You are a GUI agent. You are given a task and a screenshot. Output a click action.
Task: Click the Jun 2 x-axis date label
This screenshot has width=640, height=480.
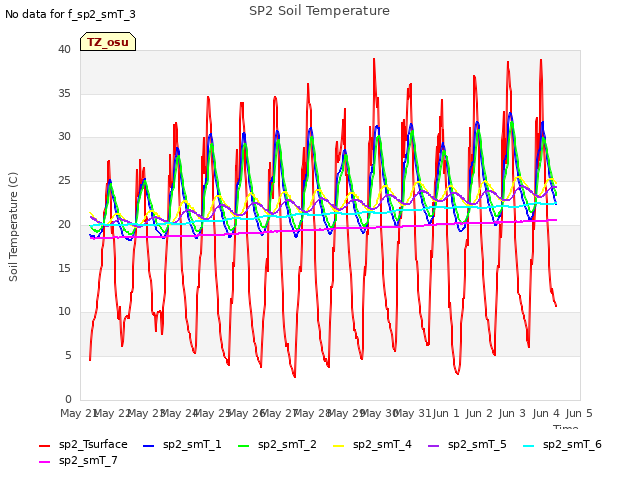(479, 413)
